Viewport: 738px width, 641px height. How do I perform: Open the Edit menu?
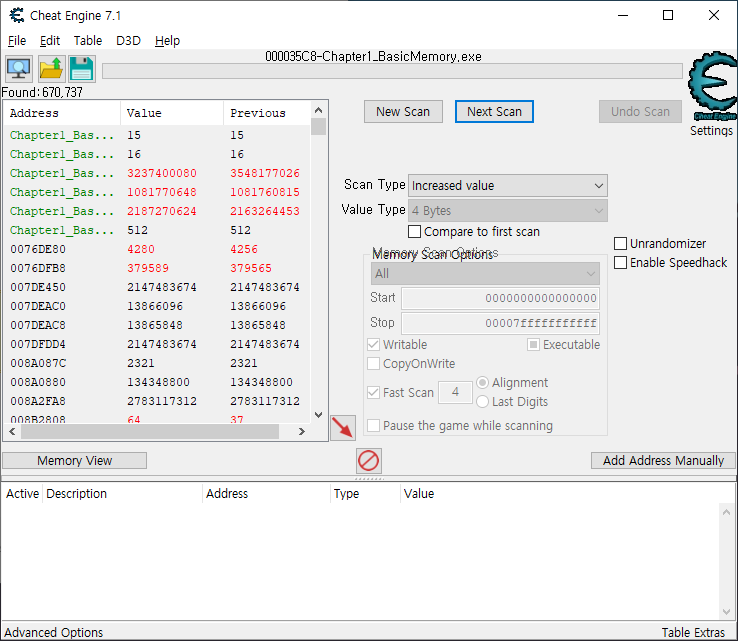click(50, 40)
